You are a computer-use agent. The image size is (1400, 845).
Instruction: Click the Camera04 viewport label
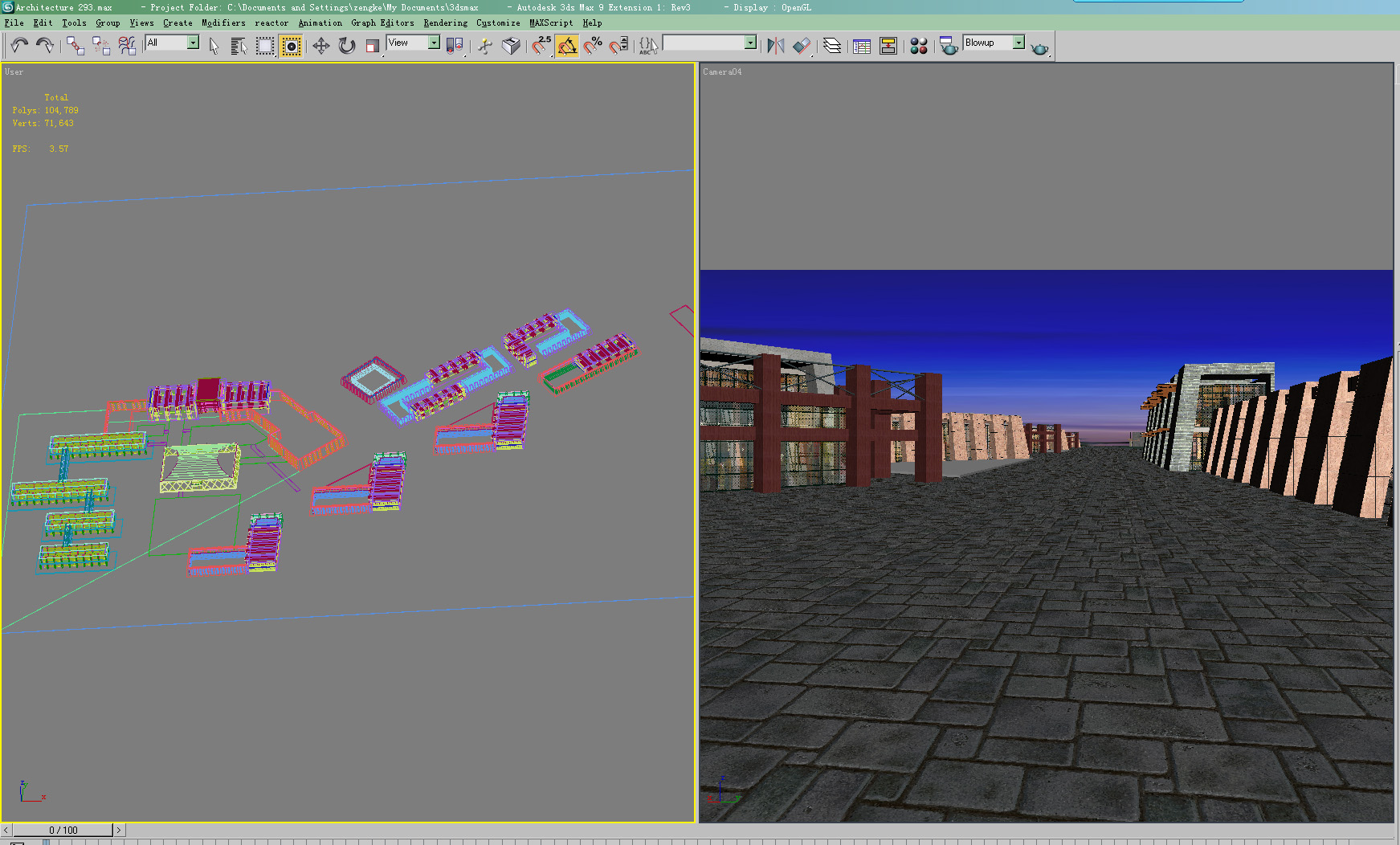[722, 71]
